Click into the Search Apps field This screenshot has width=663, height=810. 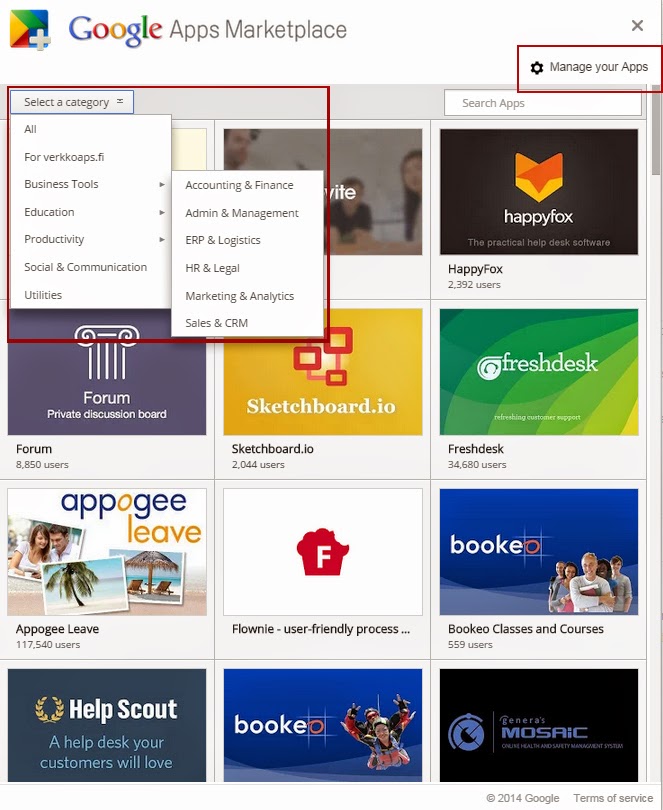(543, 103)
